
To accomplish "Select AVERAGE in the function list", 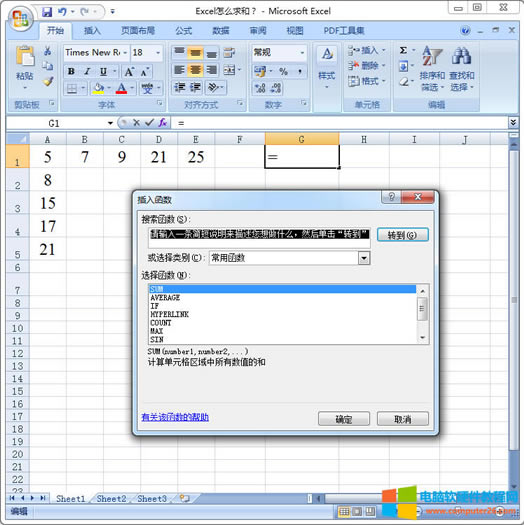I will tap(165, 298).
